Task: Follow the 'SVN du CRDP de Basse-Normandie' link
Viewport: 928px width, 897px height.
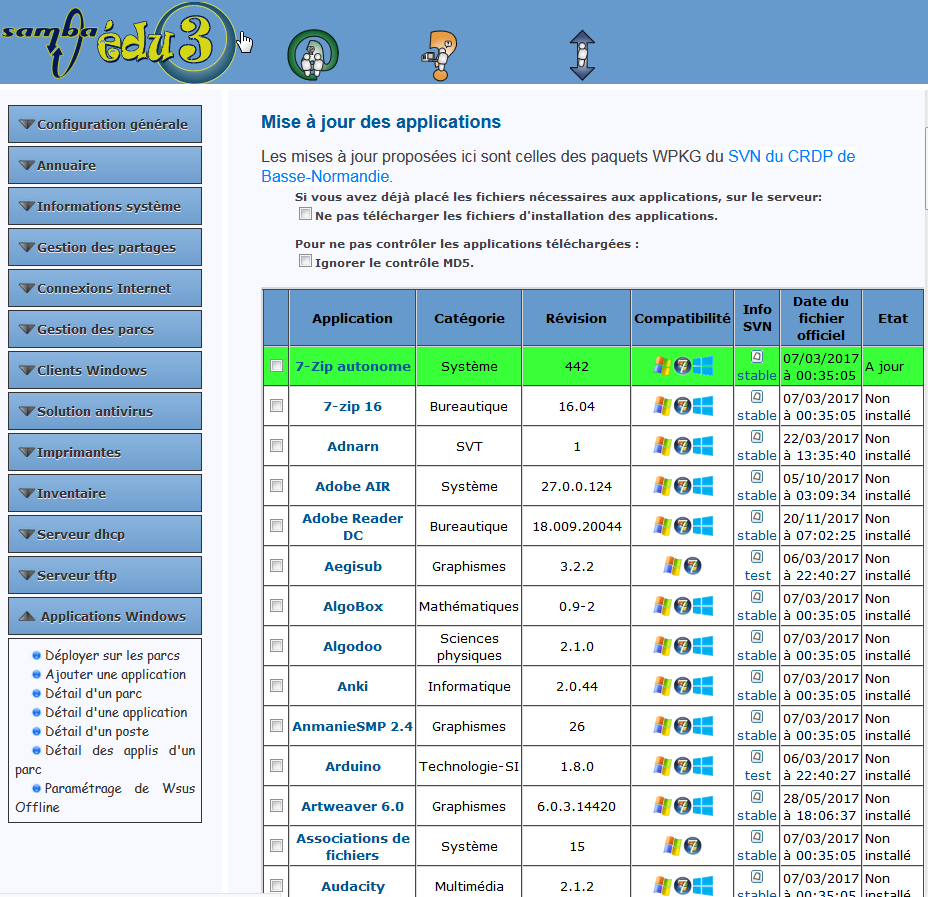Action: (558, 166)
